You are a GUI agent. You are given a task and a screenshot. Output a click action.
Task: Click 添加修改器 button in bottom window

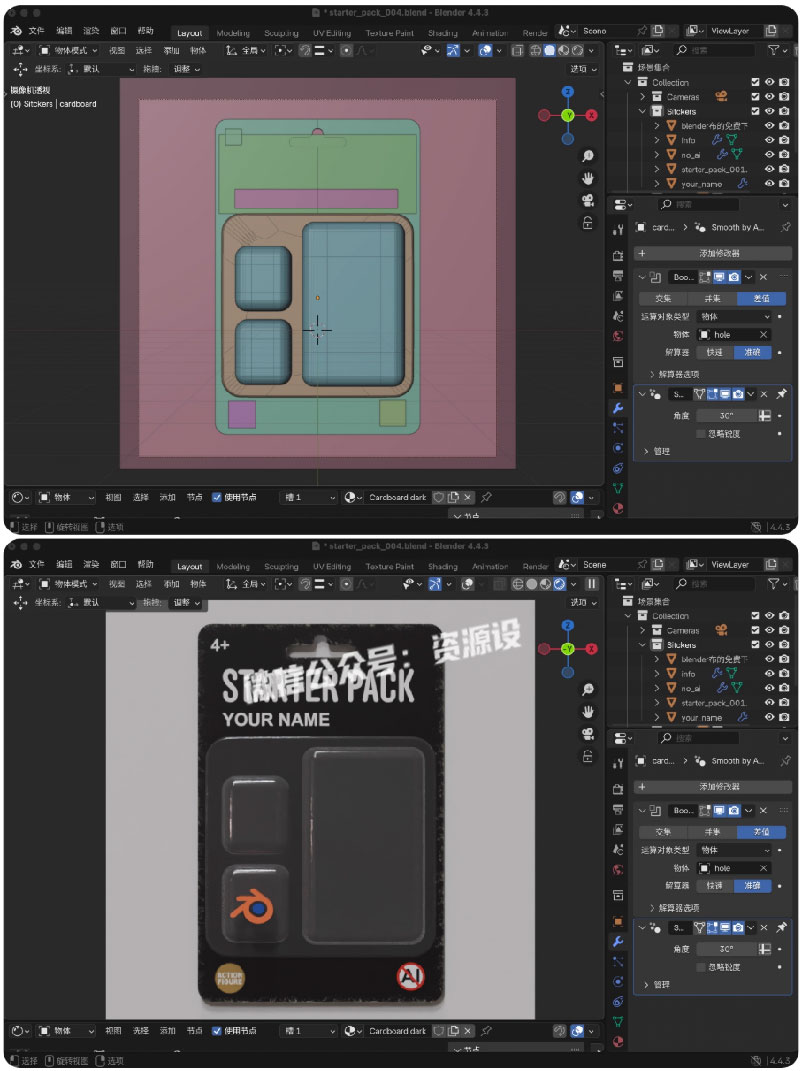pos(713,787)
